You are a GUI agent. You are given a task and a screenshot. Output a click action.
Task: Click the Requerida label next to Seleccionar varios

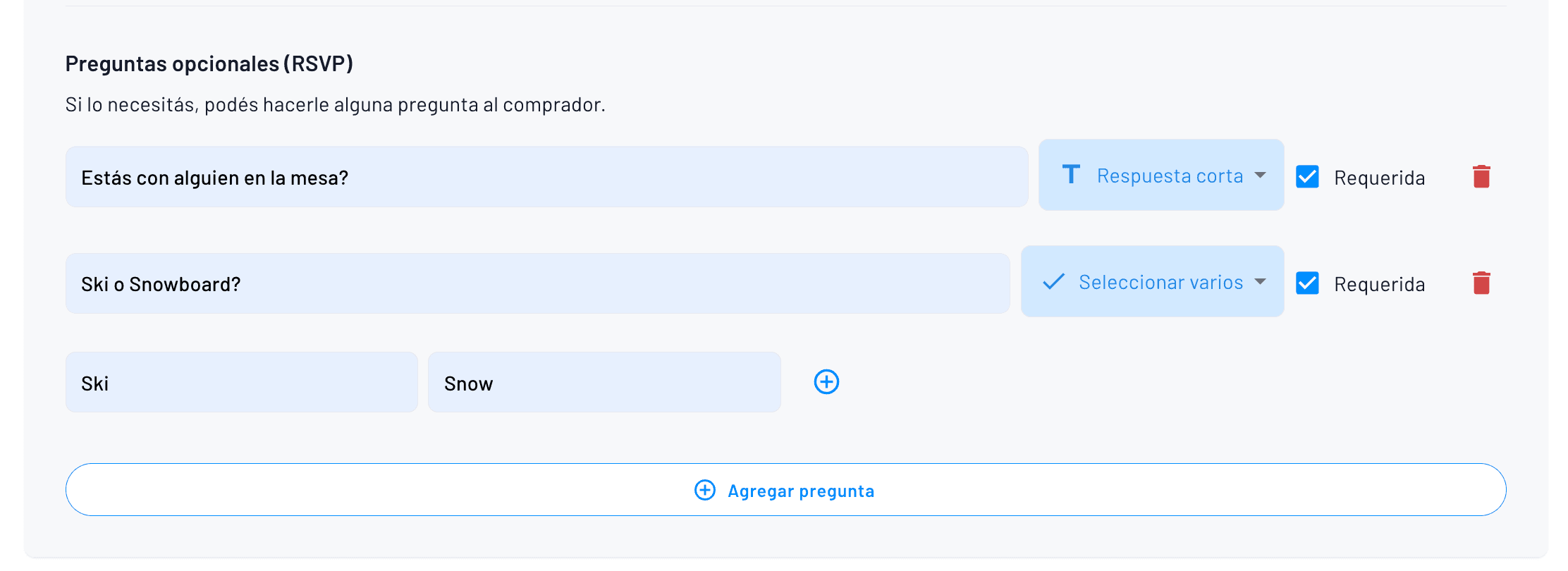1380,283
